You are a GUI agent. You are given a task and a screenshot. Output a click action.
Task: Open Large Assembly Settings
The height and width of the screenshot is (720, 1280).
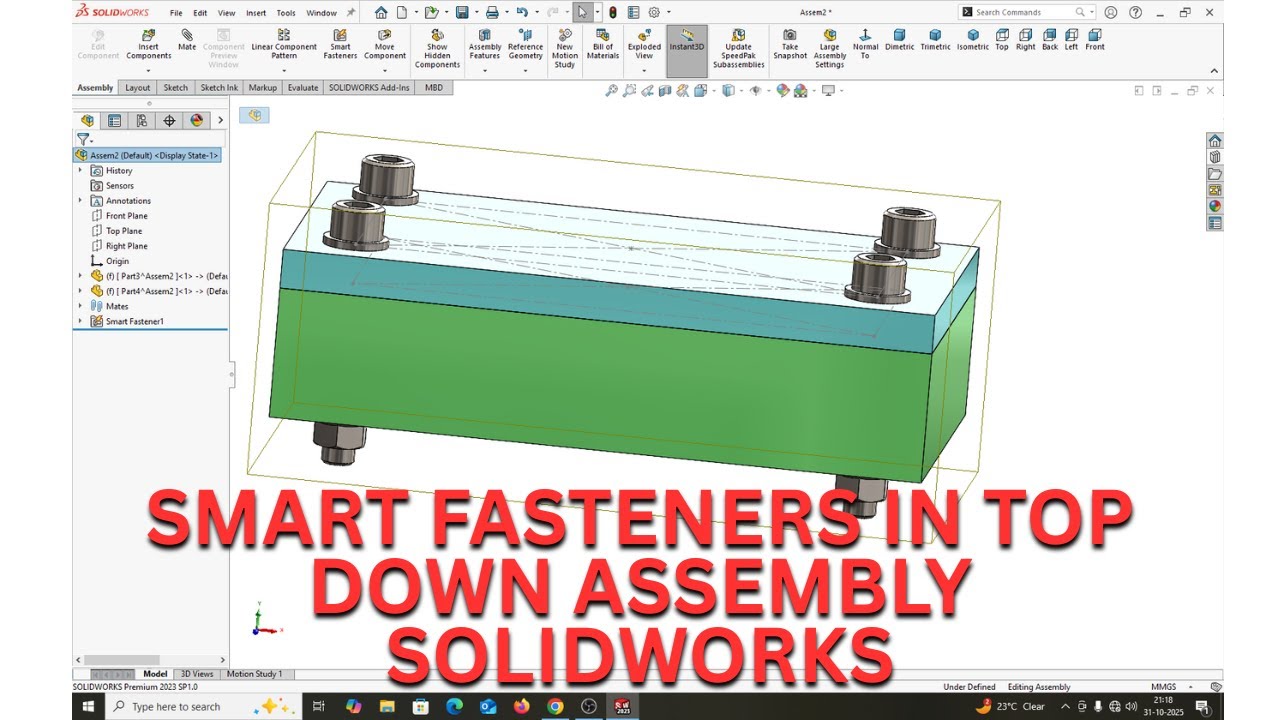click(x=830, y=49)
